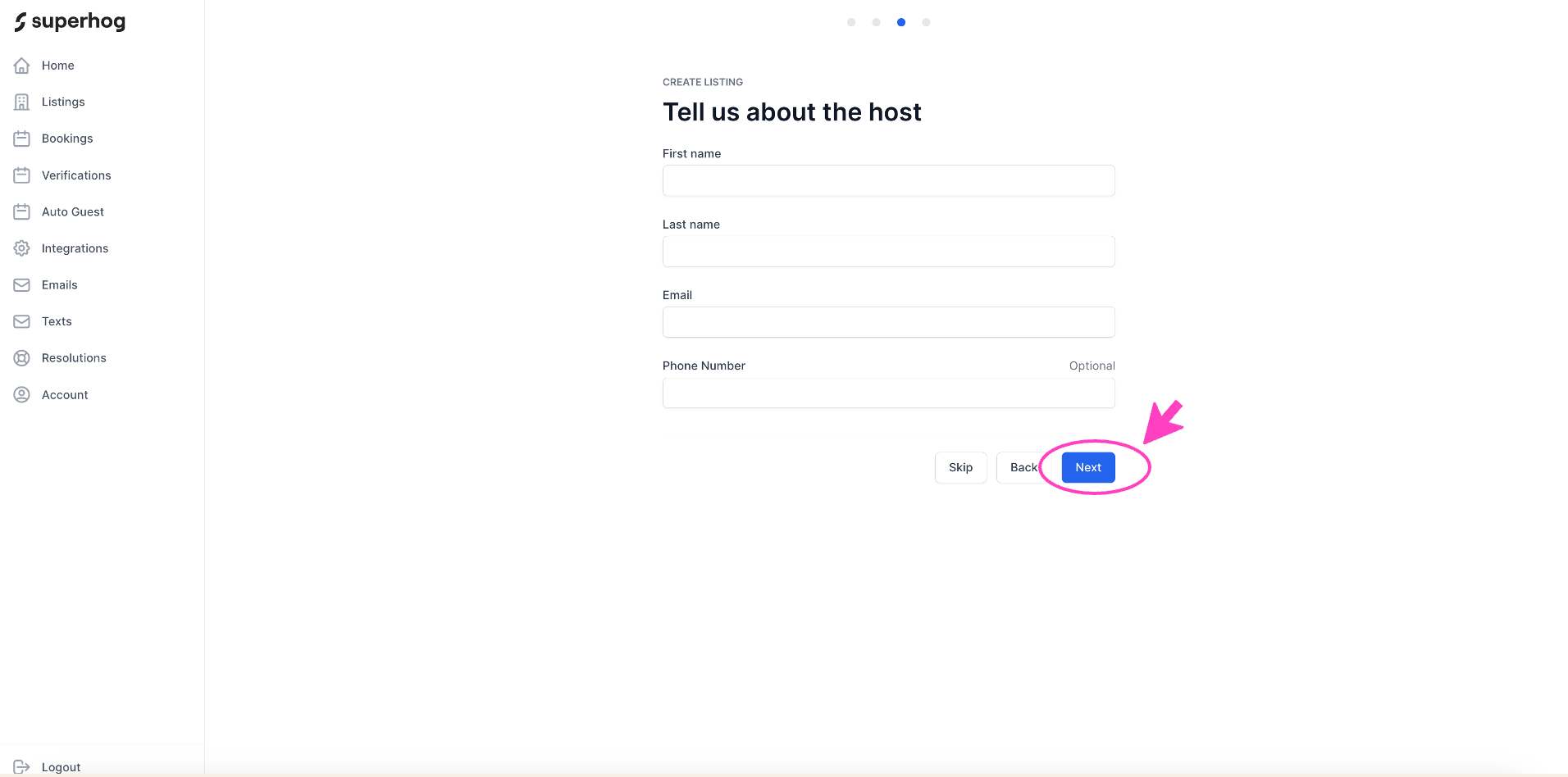
Task: Click the Next button
Action: coord(1088,467)
